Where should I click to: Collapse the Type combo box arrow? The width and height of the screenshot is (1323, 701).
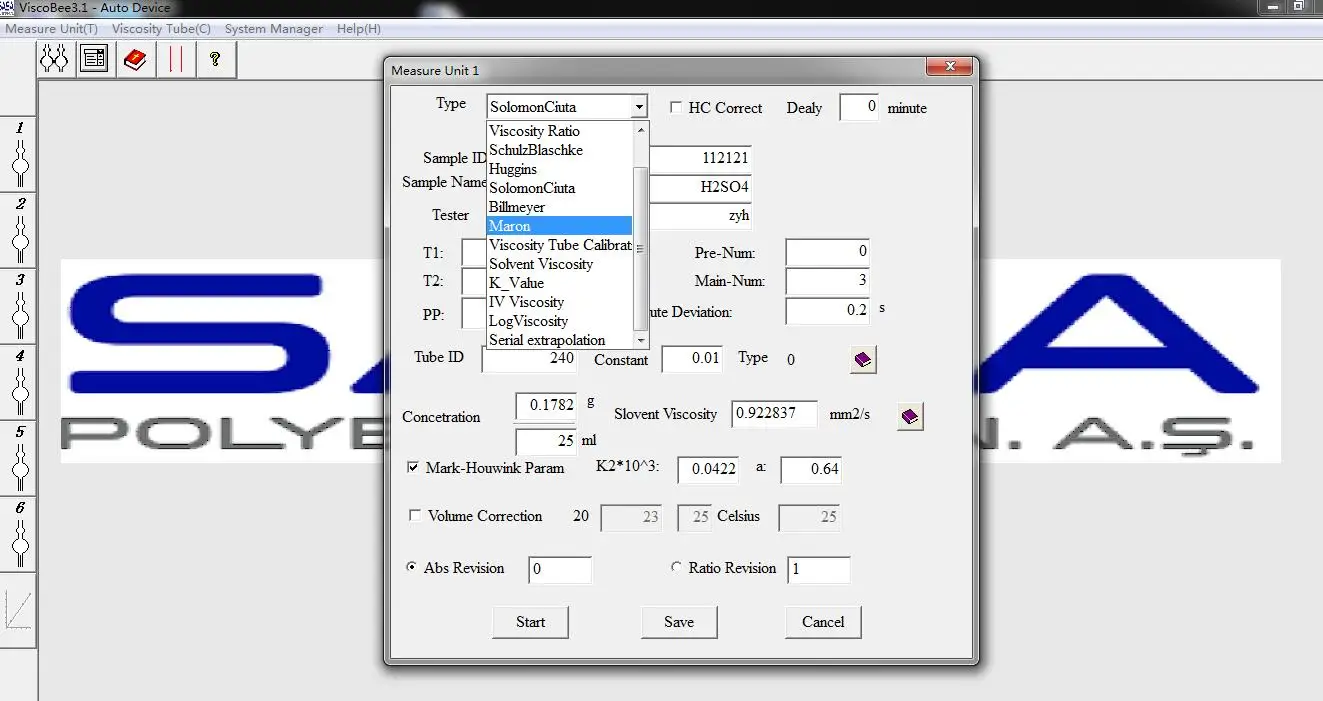tap(639, 106)
